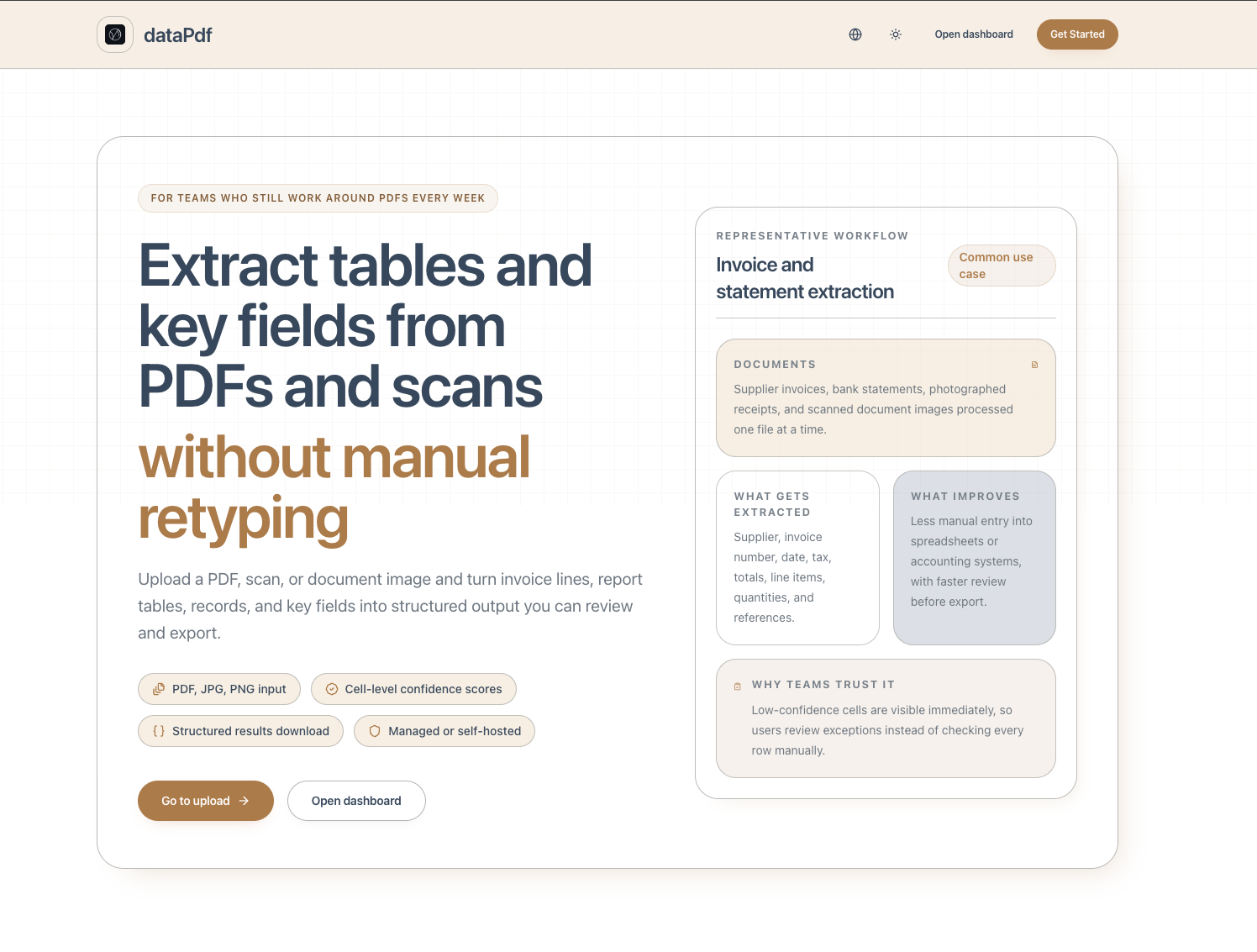Click the arrow icon inside Go to upload
Viewport: 1257px width, 952px height.
tap(244, 801)
